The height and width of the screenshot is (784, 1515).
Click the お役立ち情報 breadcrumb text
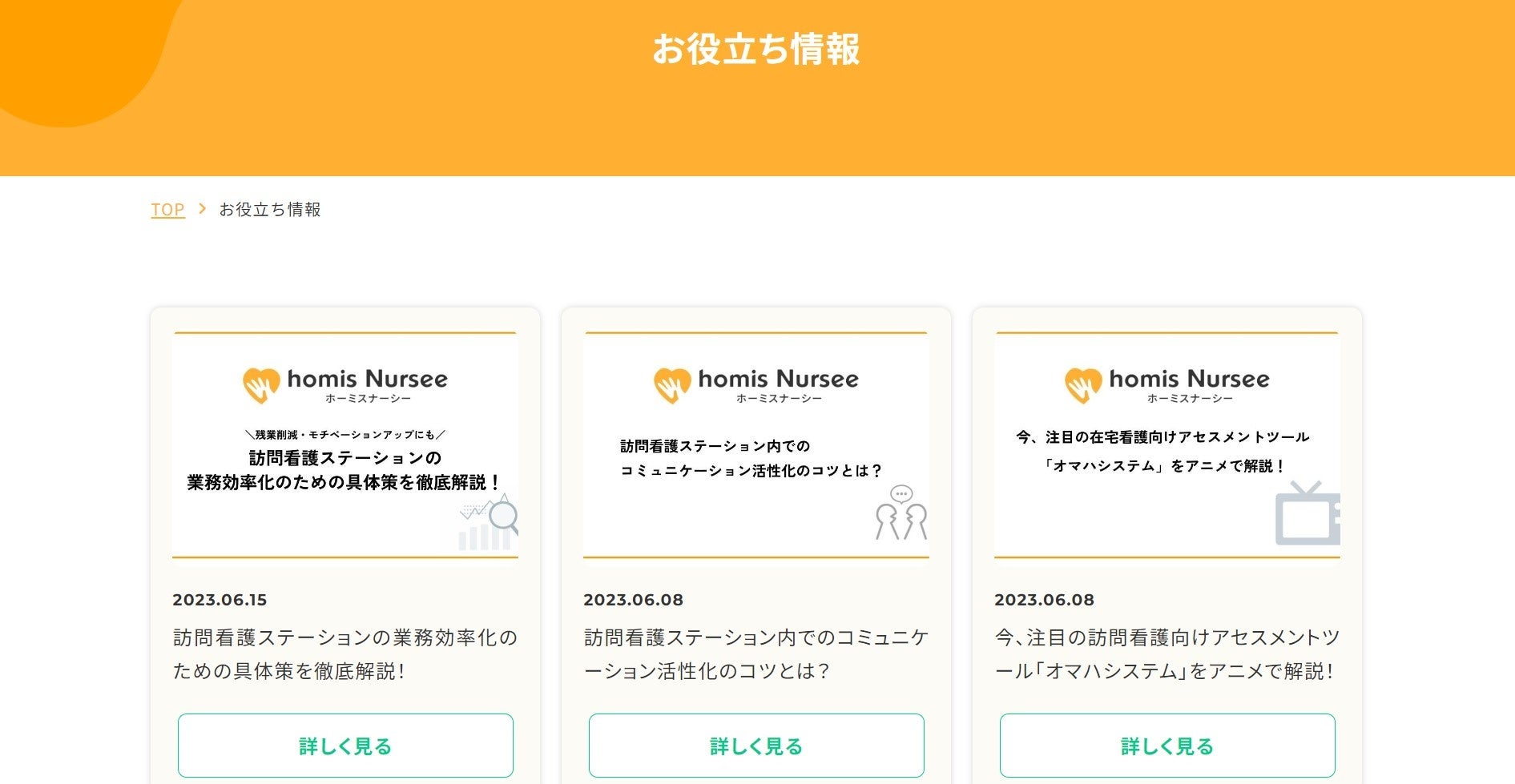point(270,210)
